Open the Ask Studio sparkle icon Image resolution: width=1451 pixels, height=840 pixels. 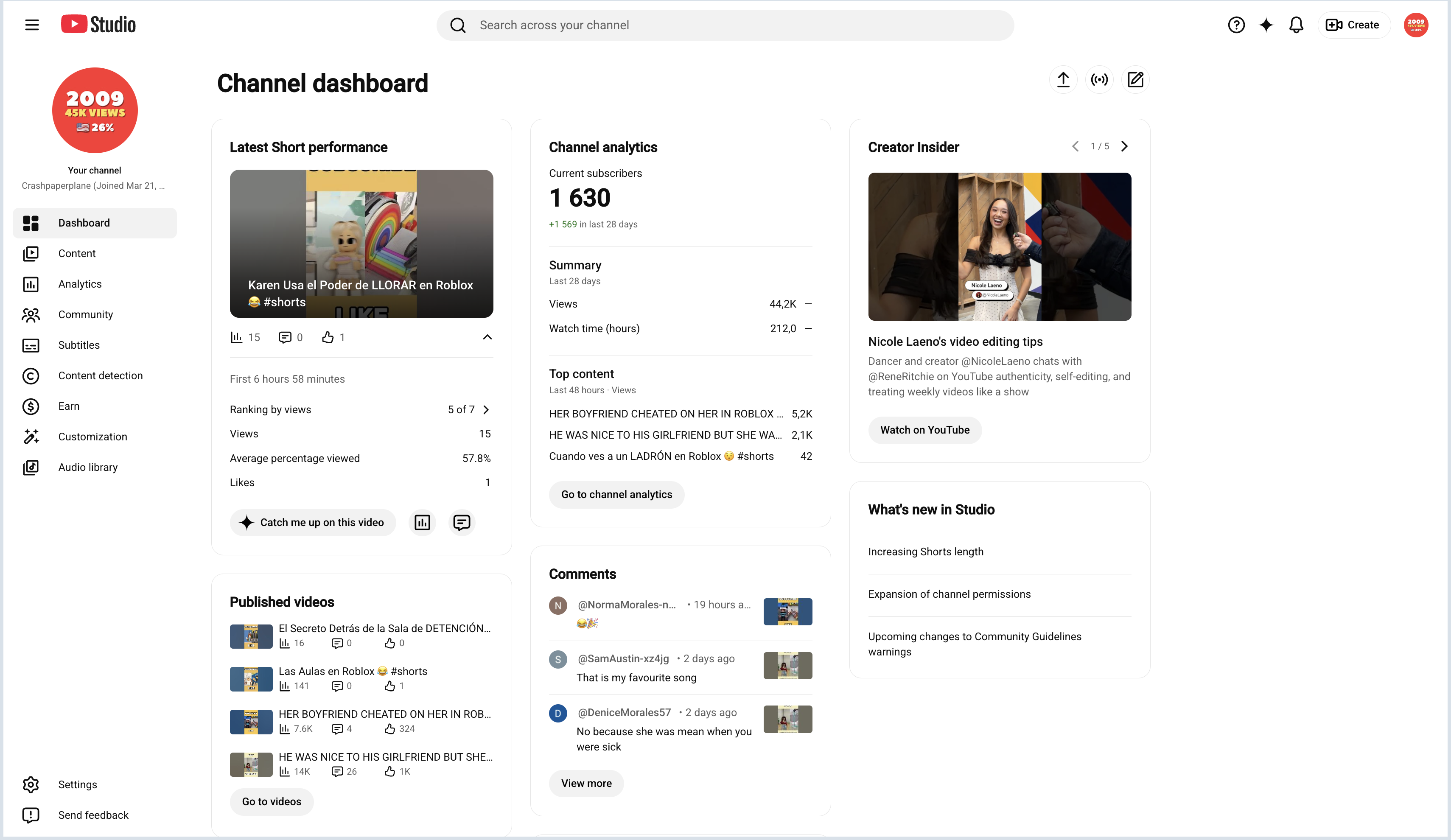(x=1266, y=25)
